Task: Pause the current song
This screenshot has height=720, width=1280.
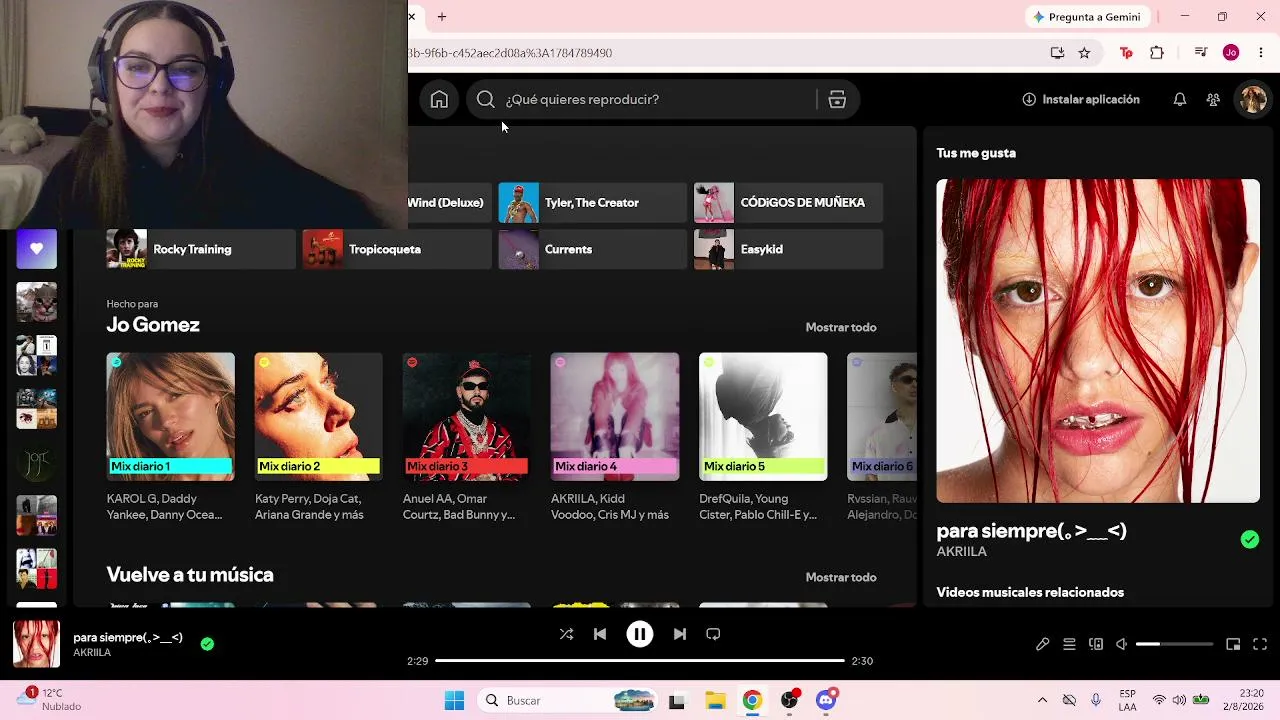Action: 640,634
